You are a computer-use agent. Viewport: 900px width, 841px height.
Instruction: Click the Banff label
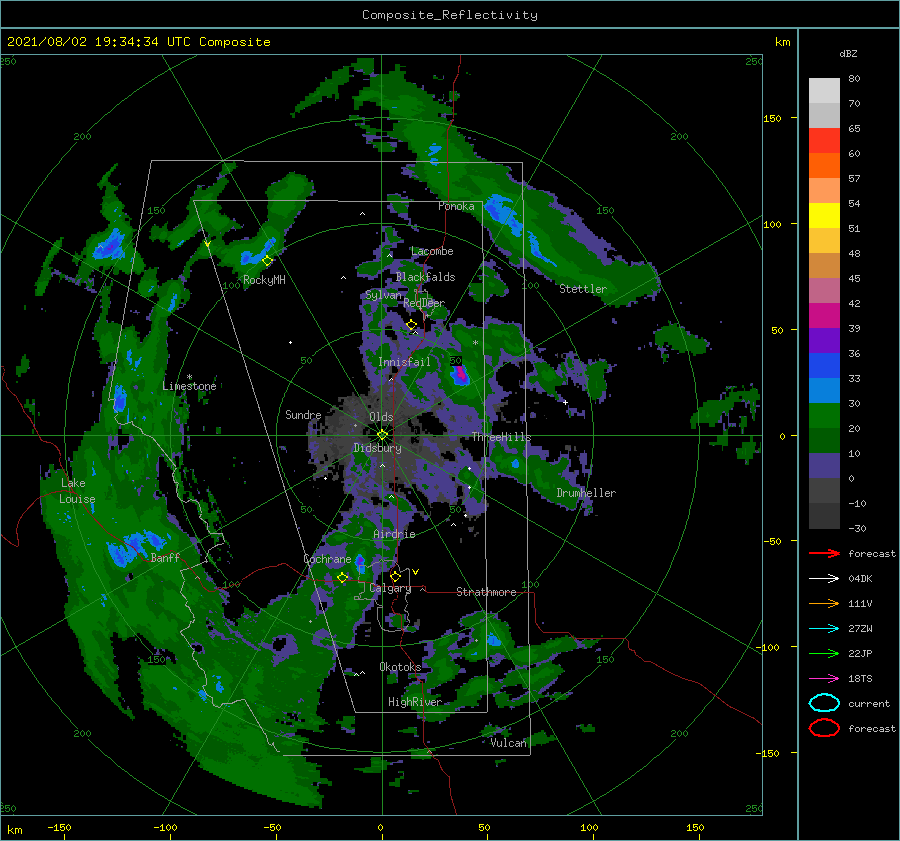click(165, 558)
